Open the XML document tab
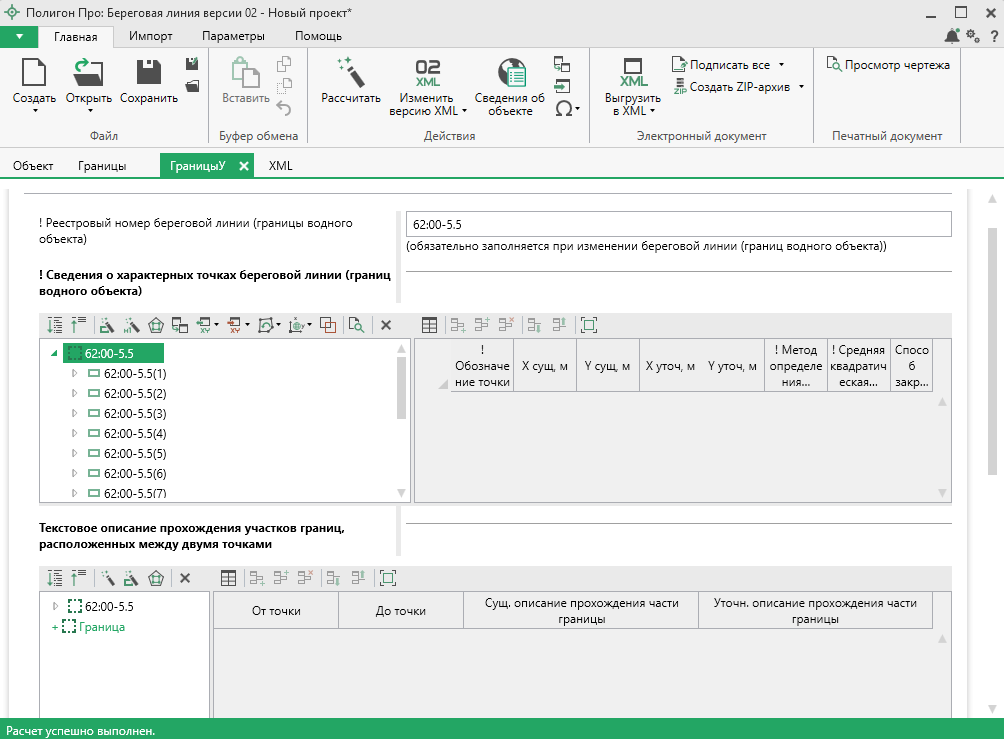1004x739 pixels. [281, 166]
